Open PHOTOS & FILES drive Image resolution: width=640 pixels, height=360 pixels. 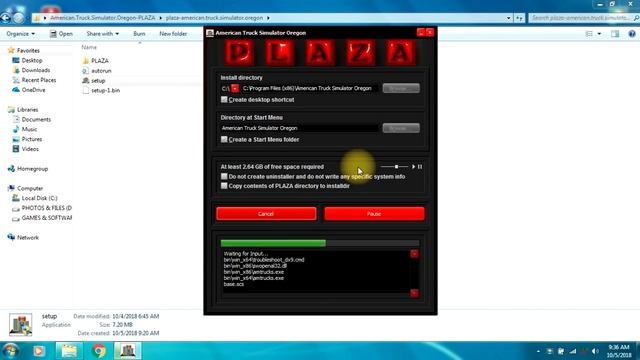[46, 208]
